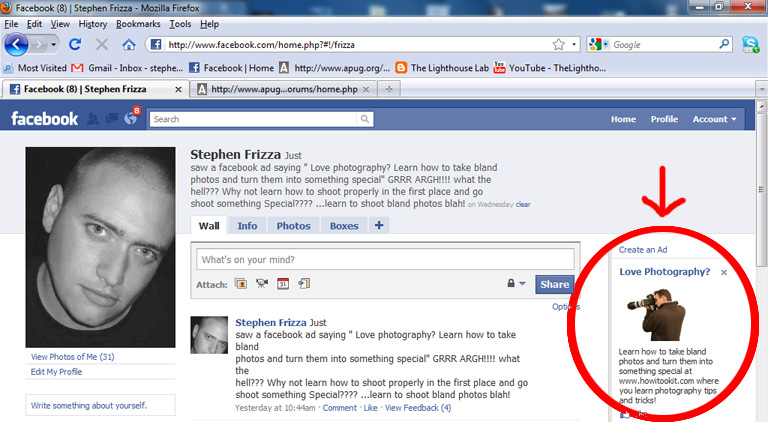Close the Facebook Stephen Frizza tab
The image size is (768, 422).
pyautogui.click(x=178, y=90)
